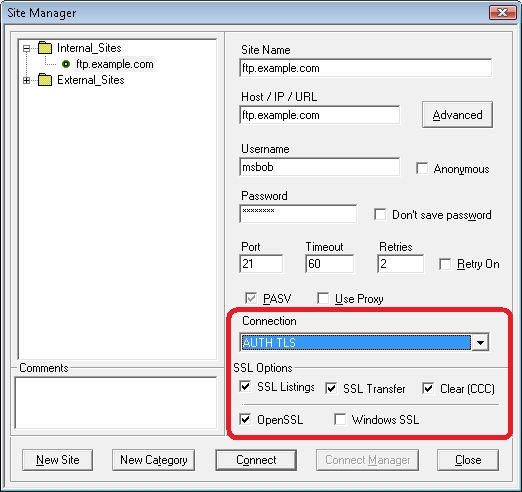Click the Internal_Sites folder icon
This screenshot has height=492, width=522.
click(x=45, y=48)
